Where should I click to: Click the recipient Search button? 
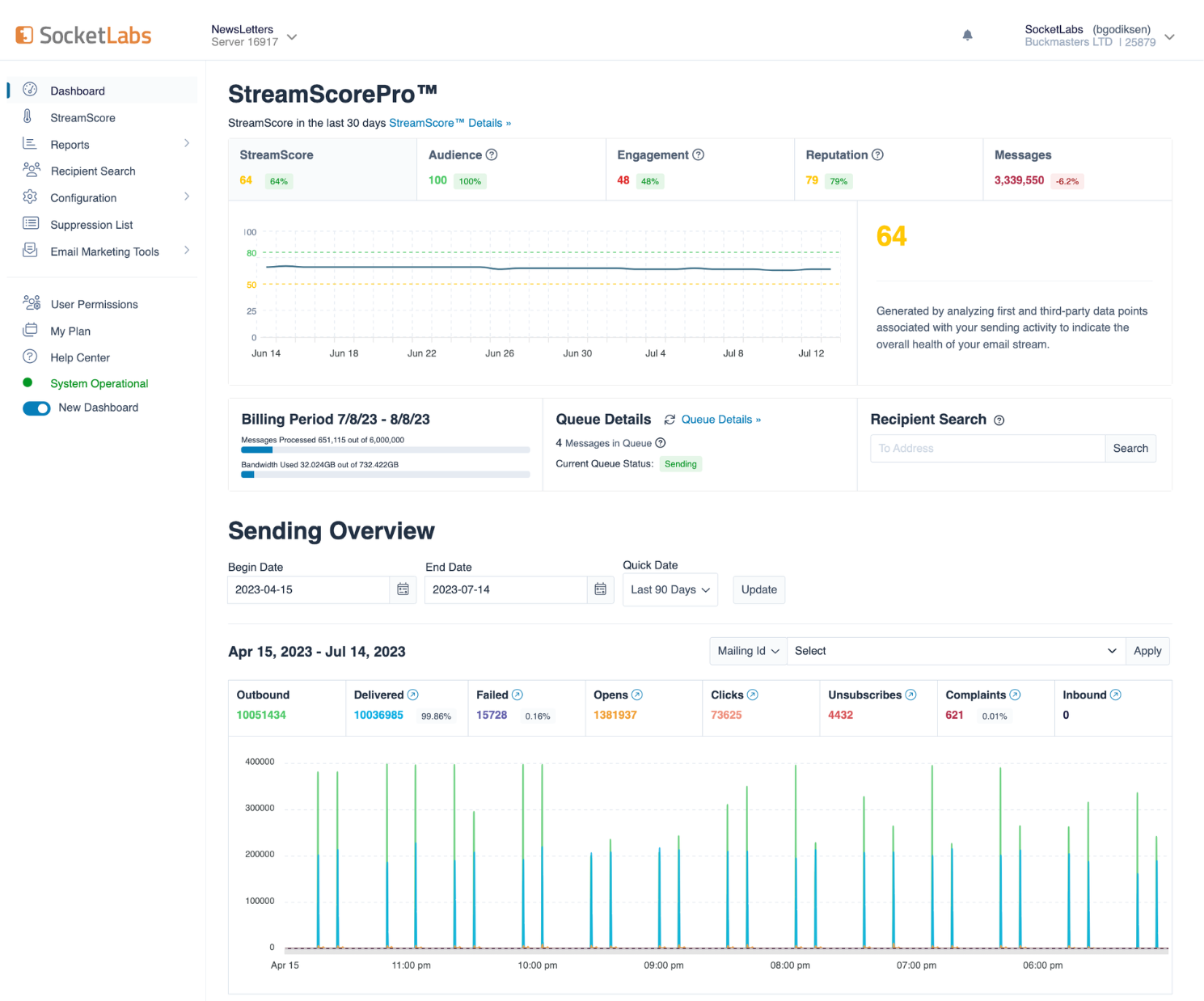coord(1130,448)
